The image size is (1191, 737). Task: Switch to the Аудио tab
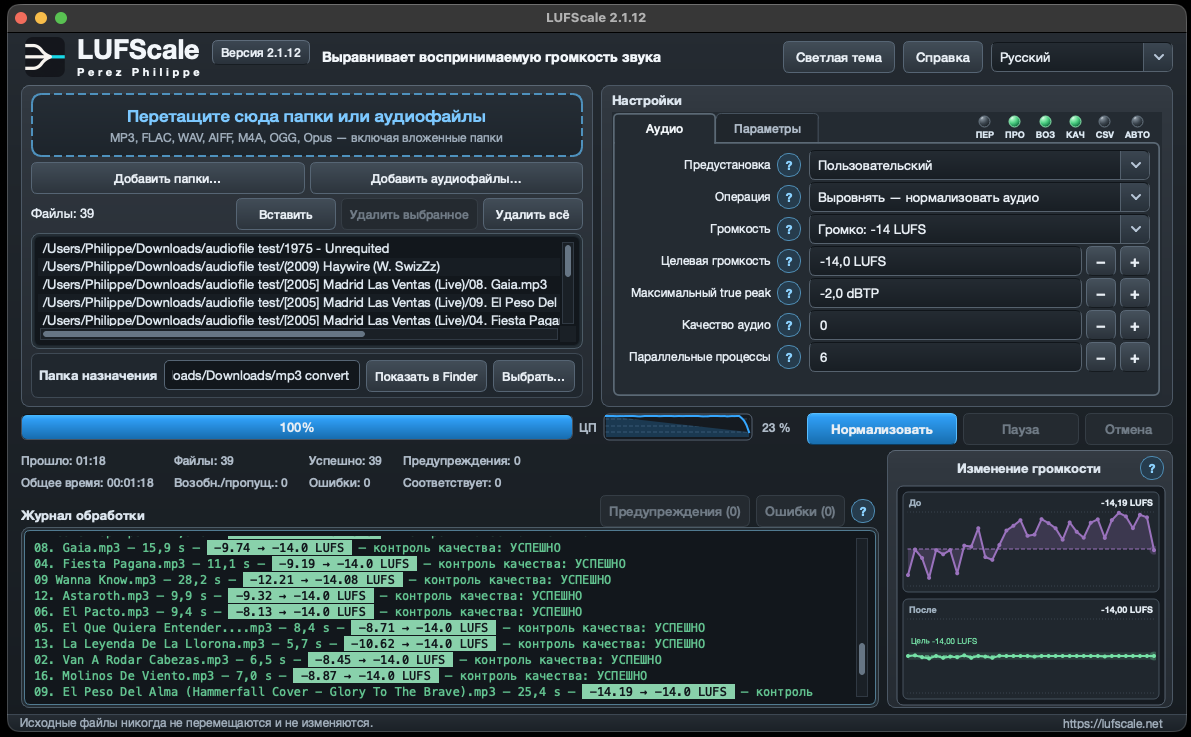(664, 129)
